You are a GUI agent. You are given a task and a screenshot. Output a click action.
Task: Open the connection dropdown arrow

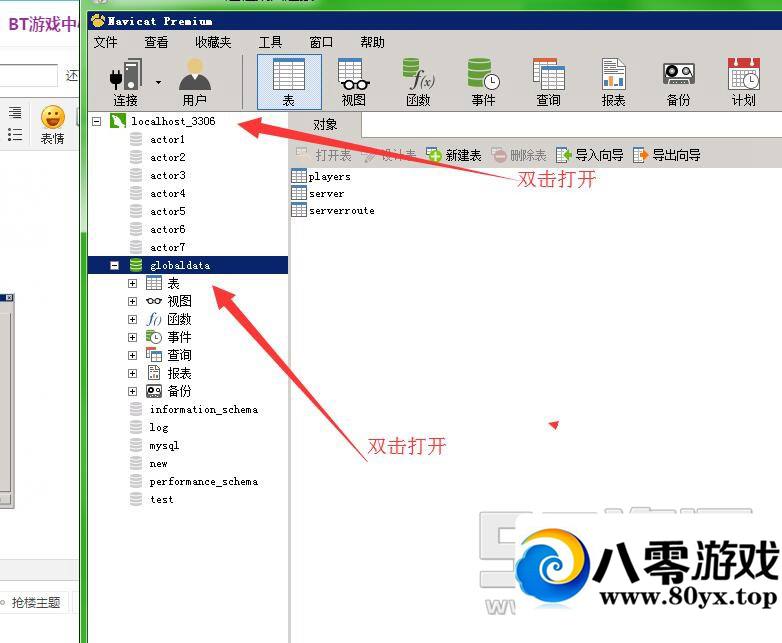click(x=159, y=82)
